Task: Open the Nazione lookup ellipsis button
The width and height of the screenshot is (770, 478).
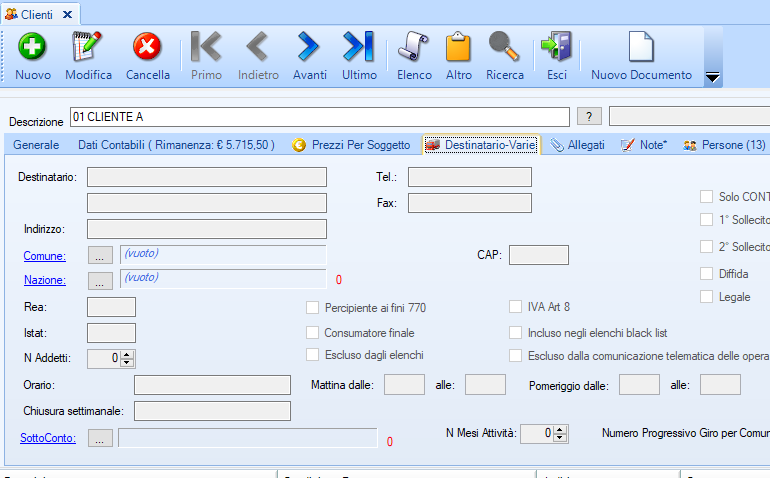Action: point(101,280)
